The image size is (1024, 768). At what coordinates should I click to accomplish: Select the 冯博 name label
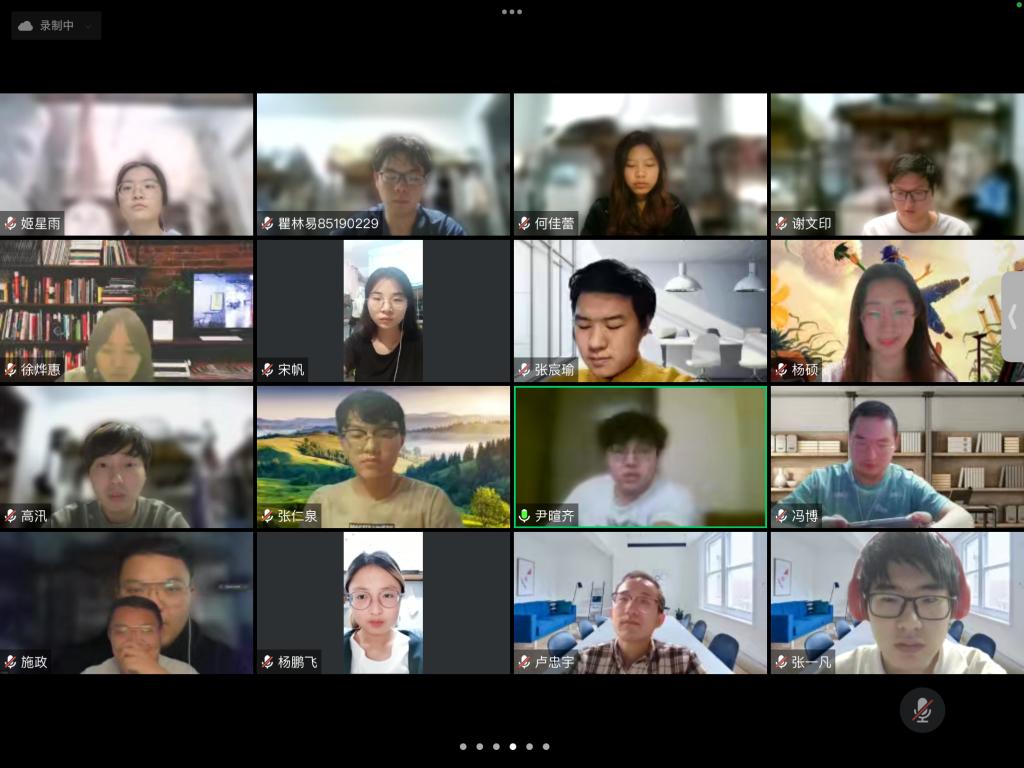(805, 516)
